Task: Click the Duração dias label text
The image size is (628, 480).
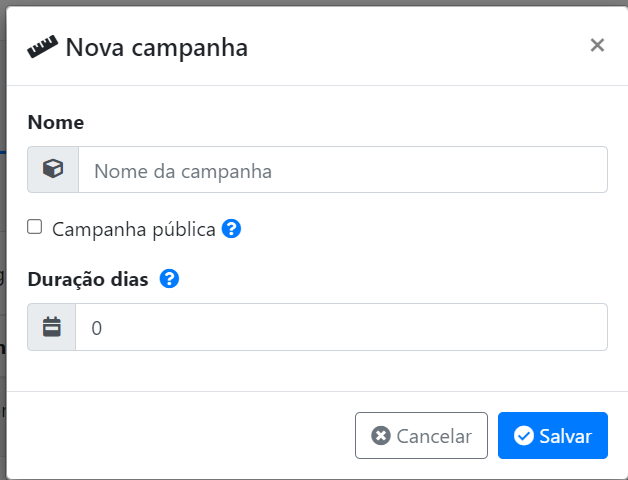Action: coord(88,279)
